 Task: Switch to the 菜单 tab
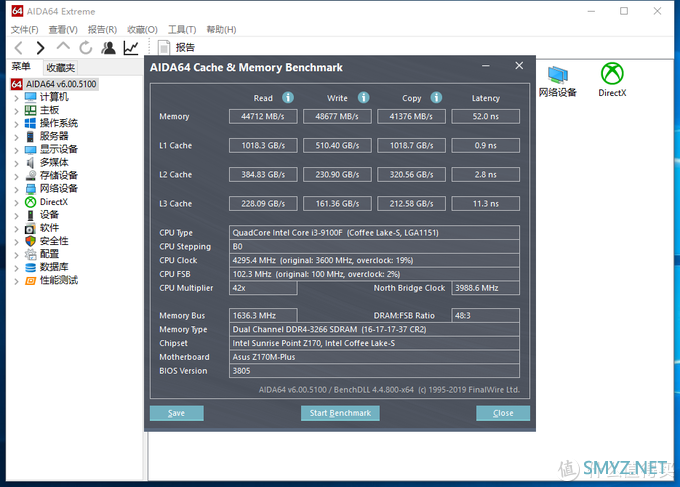point(21,67)
